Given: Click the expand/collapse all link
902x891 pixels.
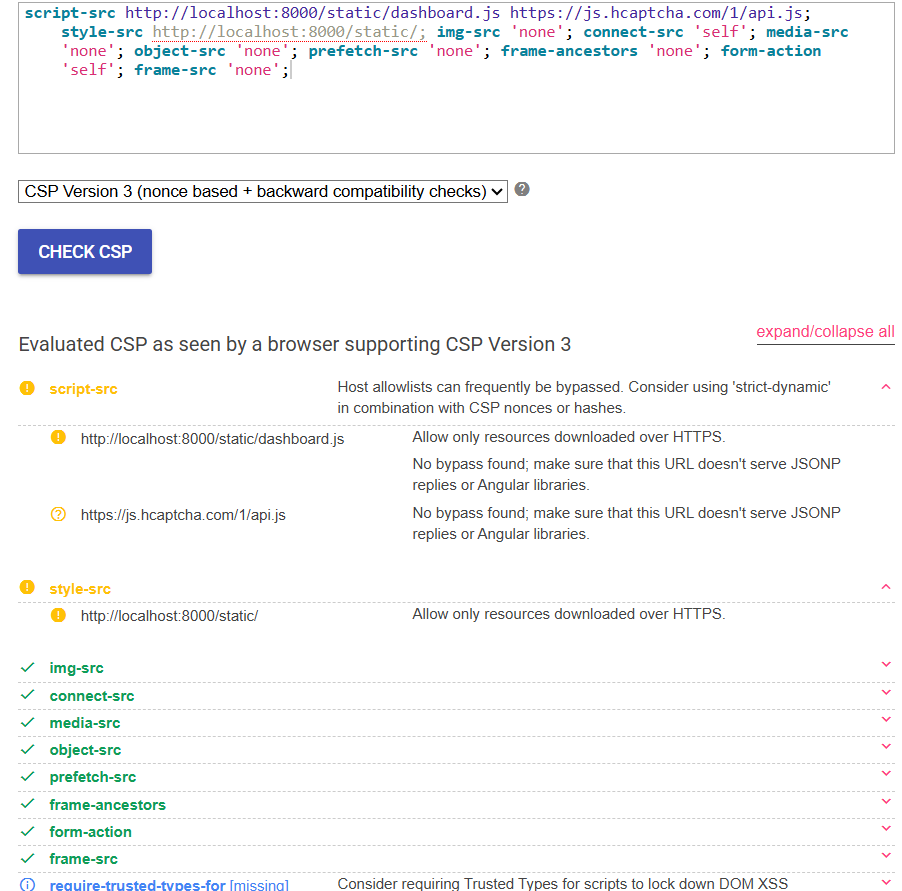Looking at the screenshot, I should pyautogui.click(x=825, y=332).
